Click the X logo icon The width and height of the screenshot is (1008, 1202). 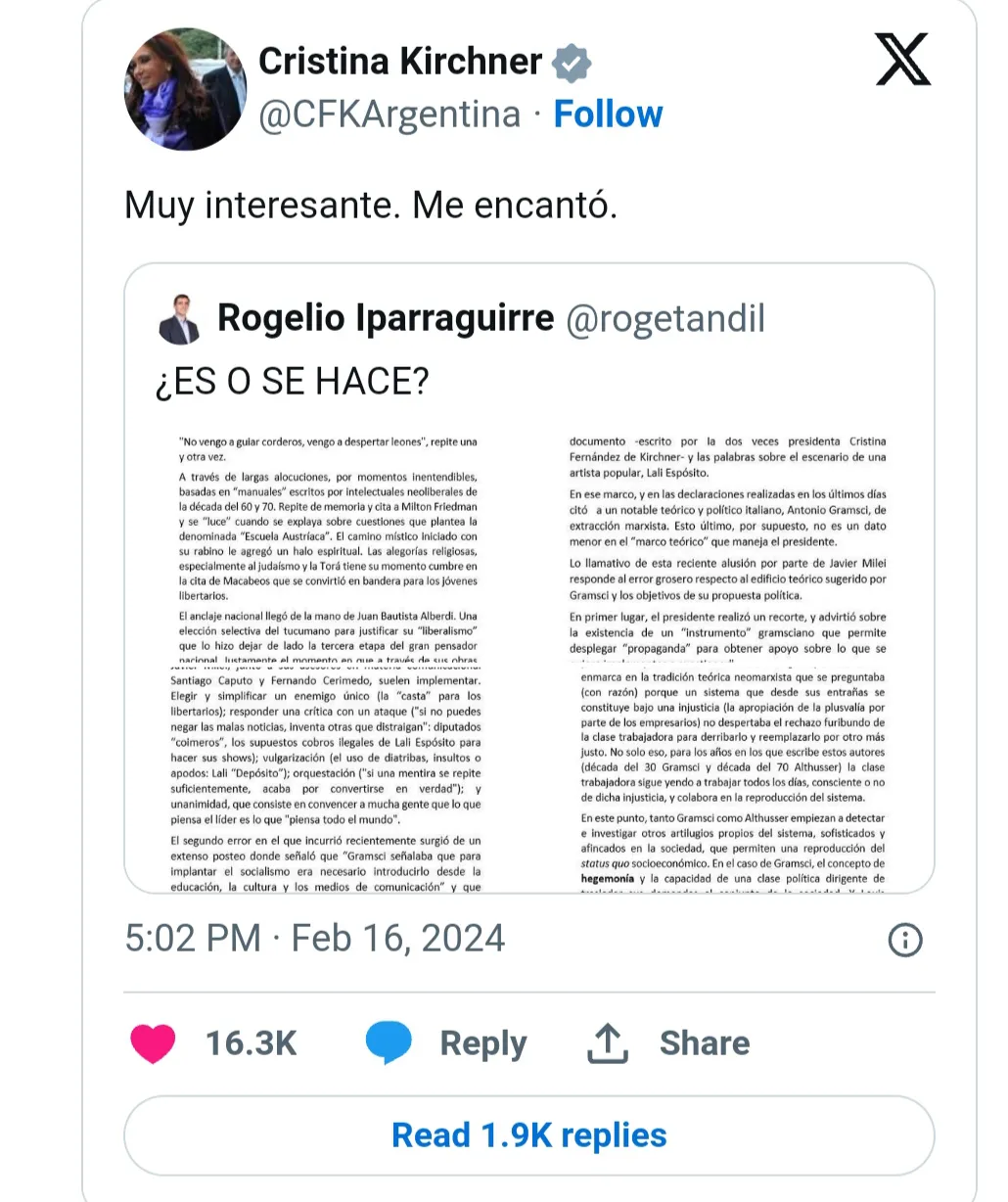902,61
